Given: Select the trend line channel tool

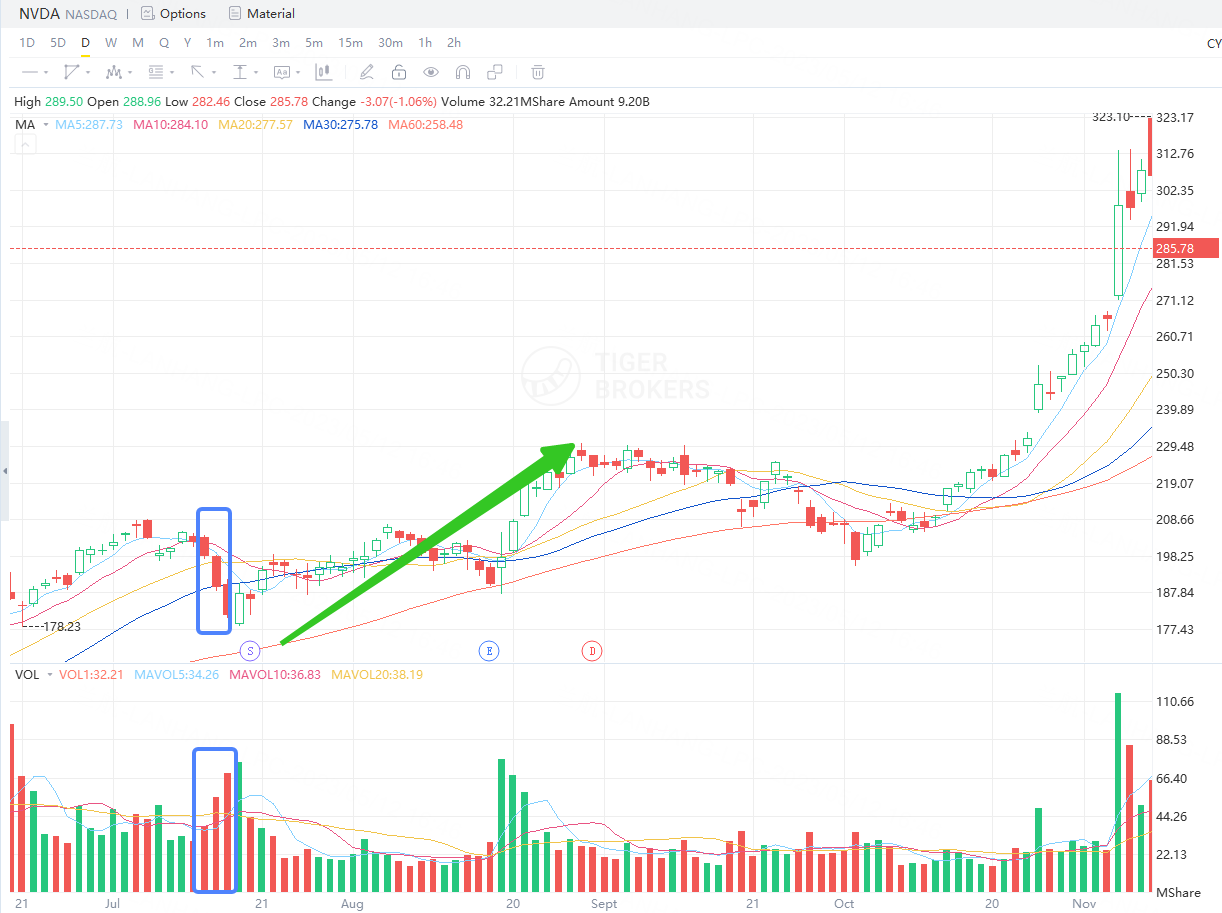Looking at the screenshot, I should 71,72.
